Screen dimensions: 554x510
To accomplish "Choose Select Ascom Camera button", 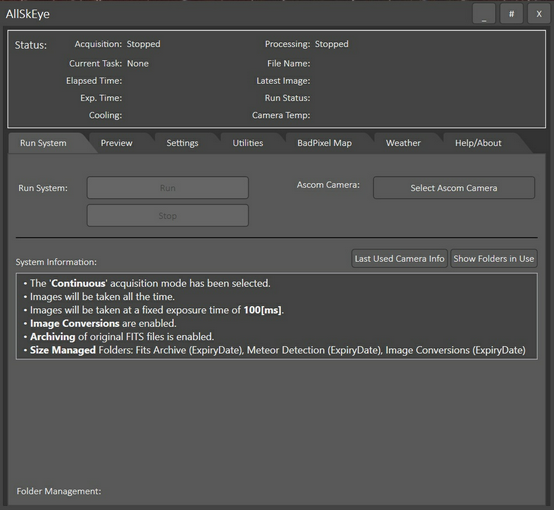I will click(454, 188).
